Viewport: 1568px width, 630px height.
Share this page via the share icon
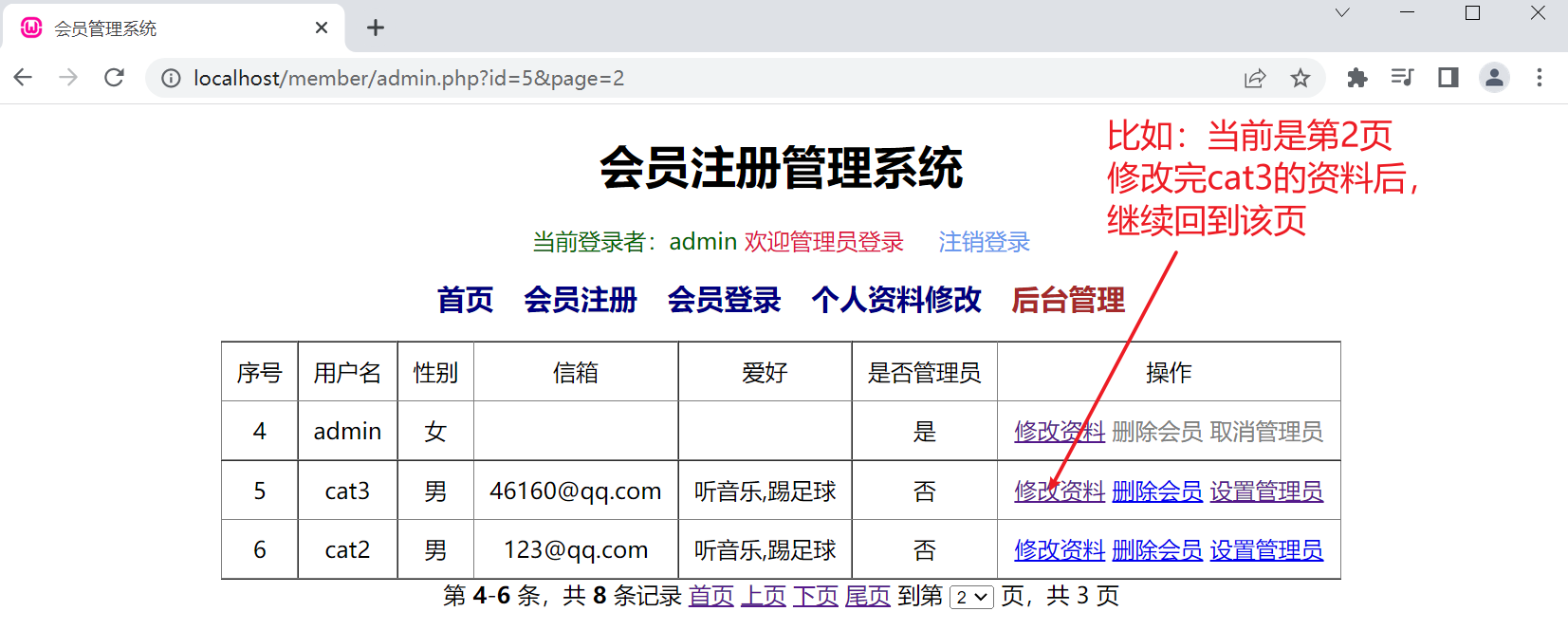pyautogui.click(x=1255, y=78)
